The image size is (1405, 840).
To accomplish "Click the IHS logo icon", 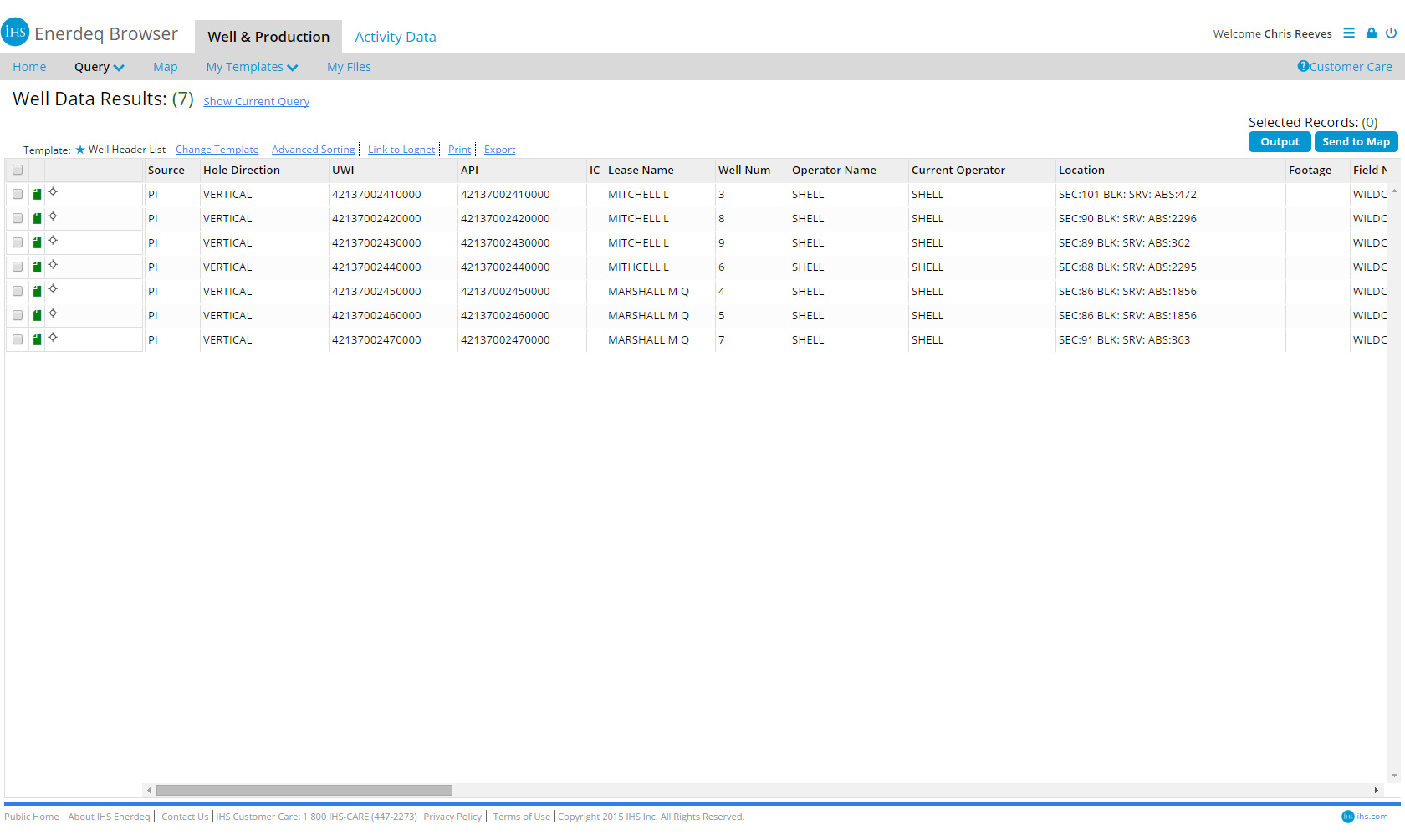I will pos(15,32).
